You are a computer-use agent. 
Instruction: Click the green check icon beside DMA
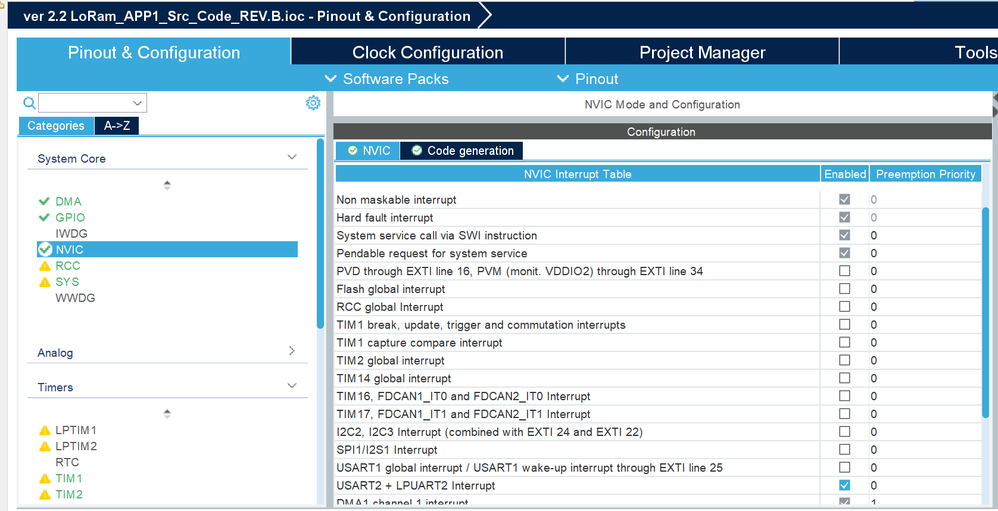pyautogui.click(x=44, y=201)
